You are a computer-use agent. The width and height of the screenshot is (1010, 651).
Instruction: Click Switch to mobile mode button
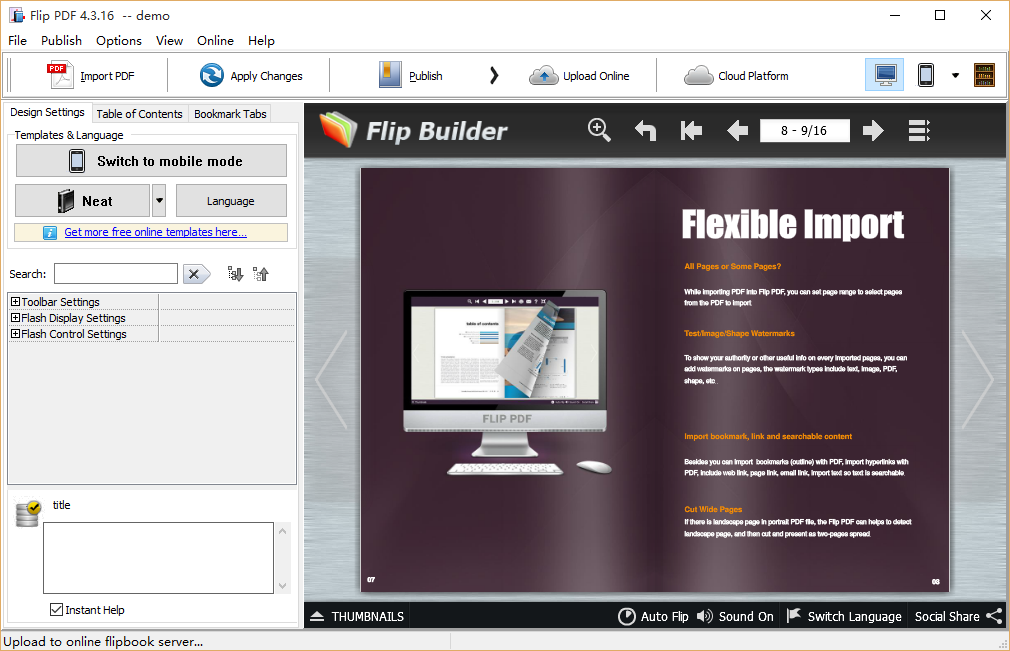(151, 160)
